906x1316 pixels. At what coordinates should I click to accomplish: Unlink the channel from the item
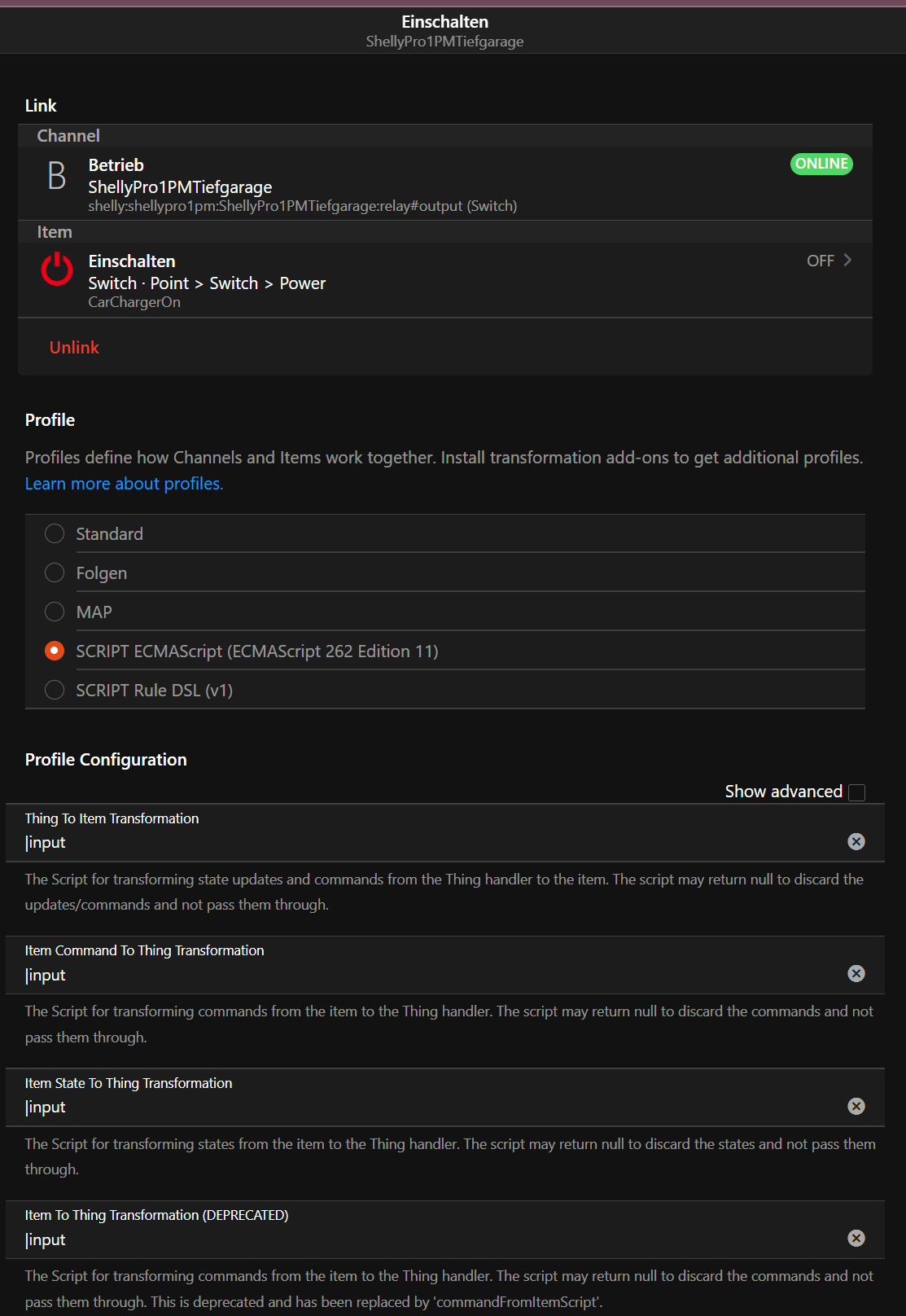(x=74, y=348)
